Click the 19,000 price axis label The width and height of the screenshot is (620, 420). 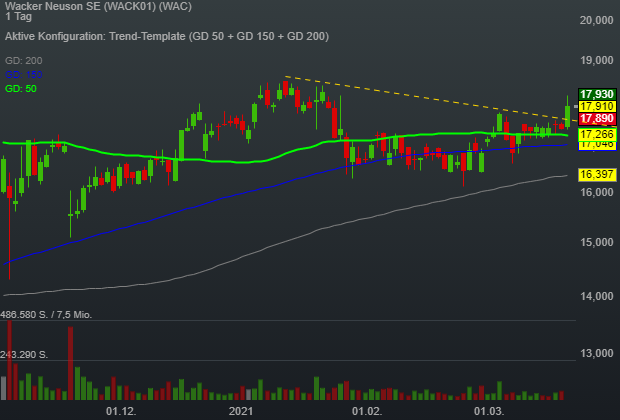point(596,60)
